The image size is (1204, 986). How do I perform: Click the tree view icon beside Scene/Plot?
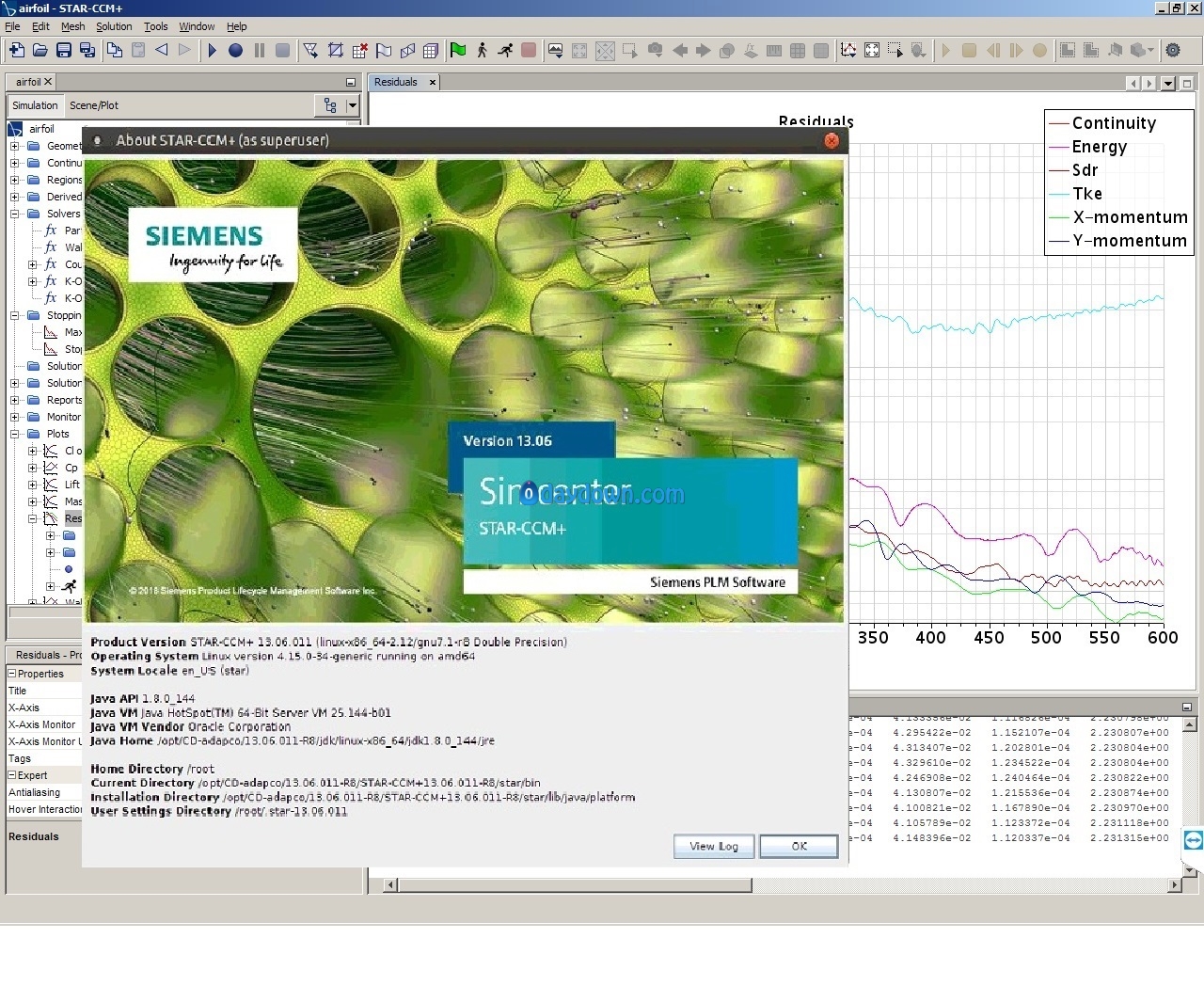tap(330, 105)
